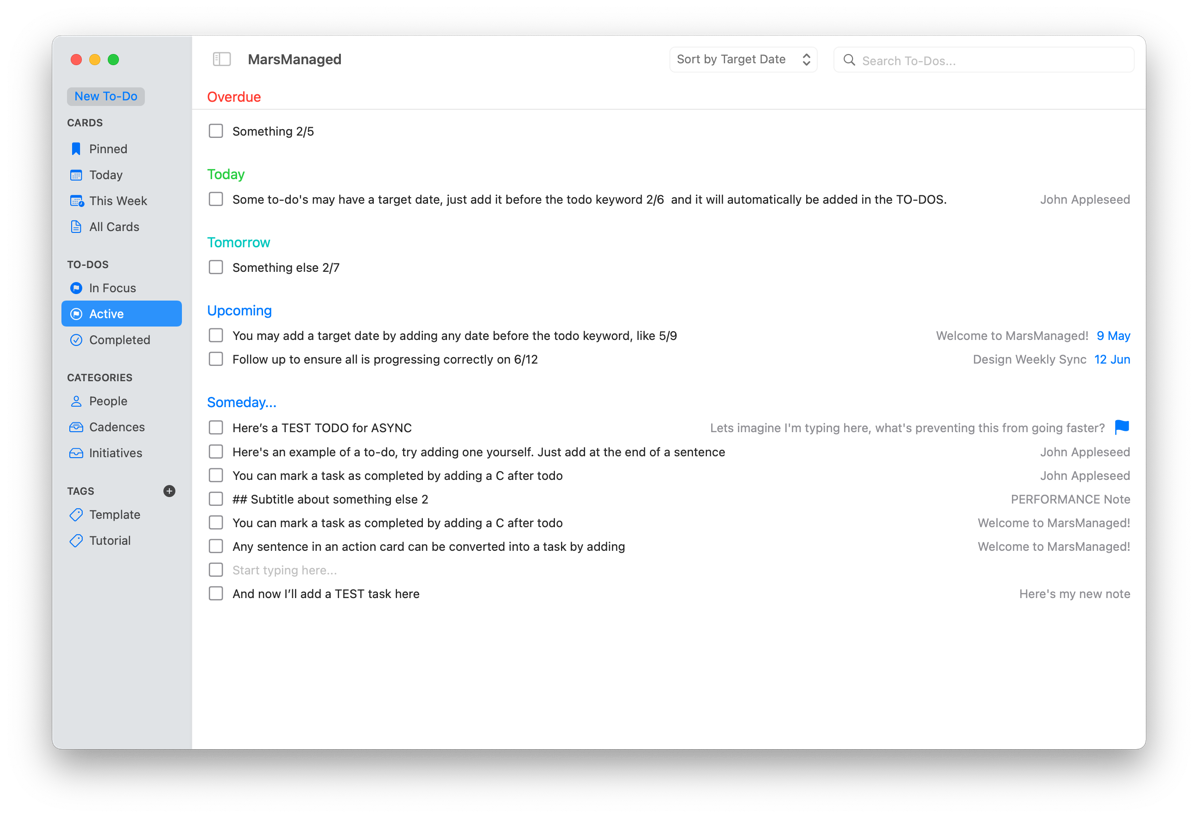Click the New To-Do button
The image size is (1198, 818).
click(x=105, y=96)
